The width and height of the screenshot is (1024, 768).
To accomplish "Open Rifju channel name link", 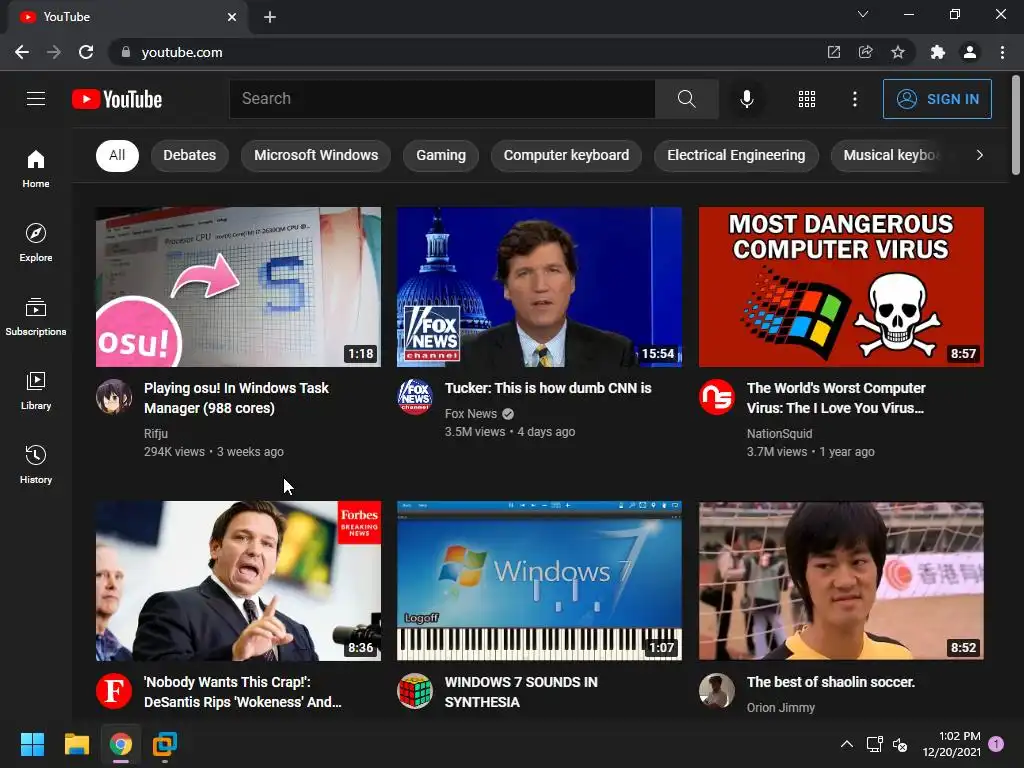I will click(155, 434).
